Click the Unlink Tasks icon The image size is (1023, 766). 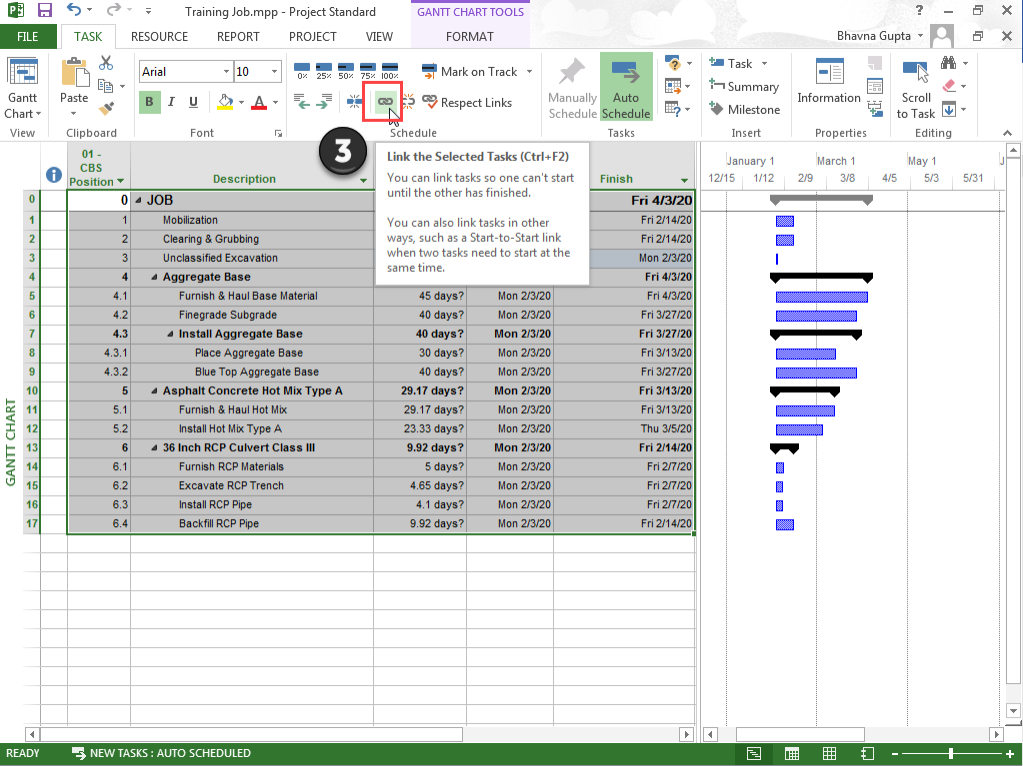pyautogui.click(x=408, y=101)
